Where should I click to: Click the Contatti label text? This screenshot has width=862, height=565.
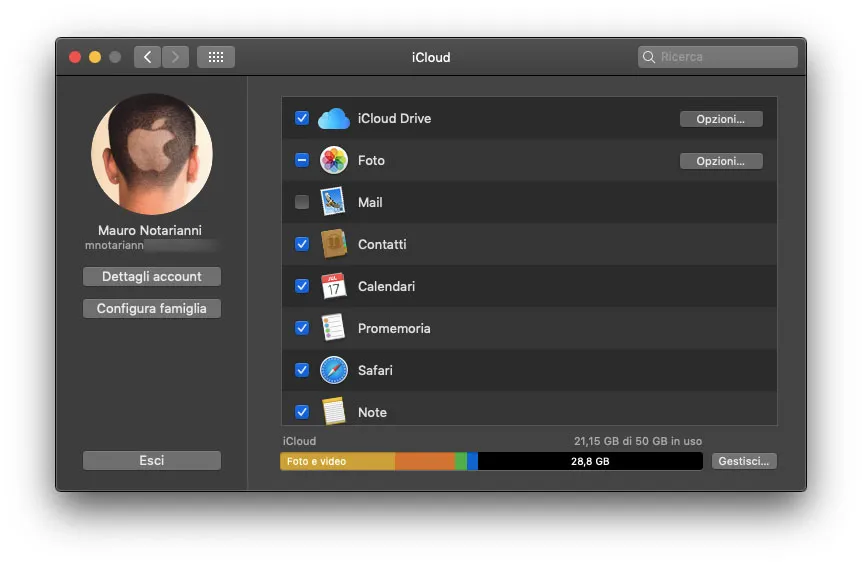coord(382,244)
